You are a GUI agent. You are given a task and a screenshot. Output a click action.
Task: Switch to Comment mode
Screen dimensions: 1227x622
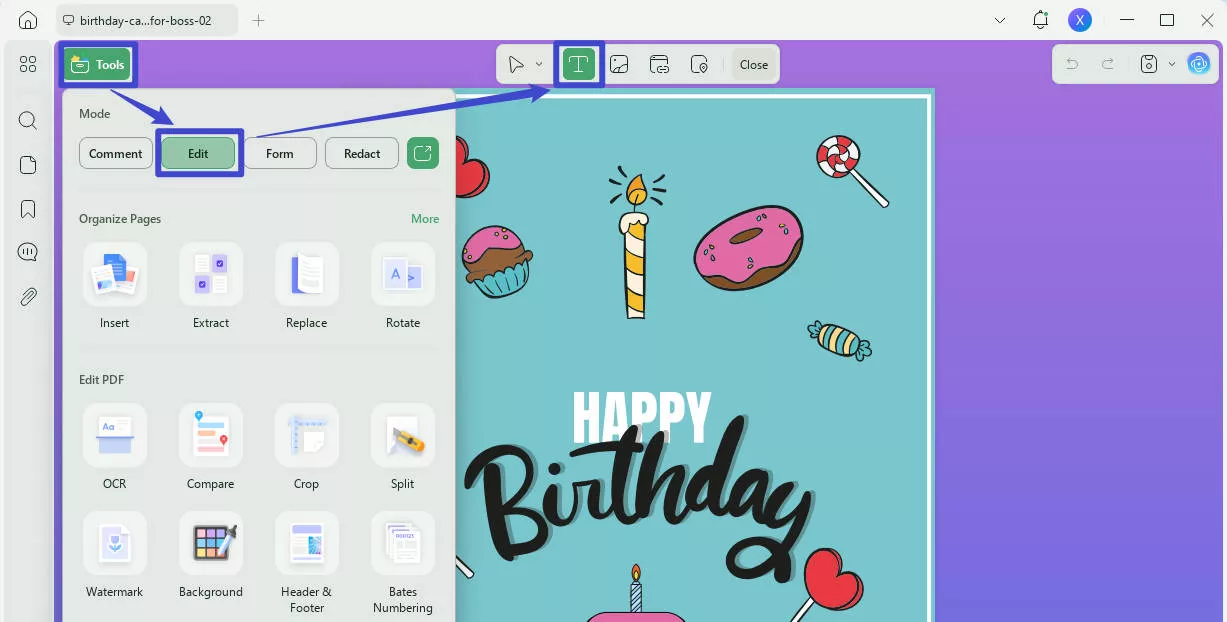(115, 153)
